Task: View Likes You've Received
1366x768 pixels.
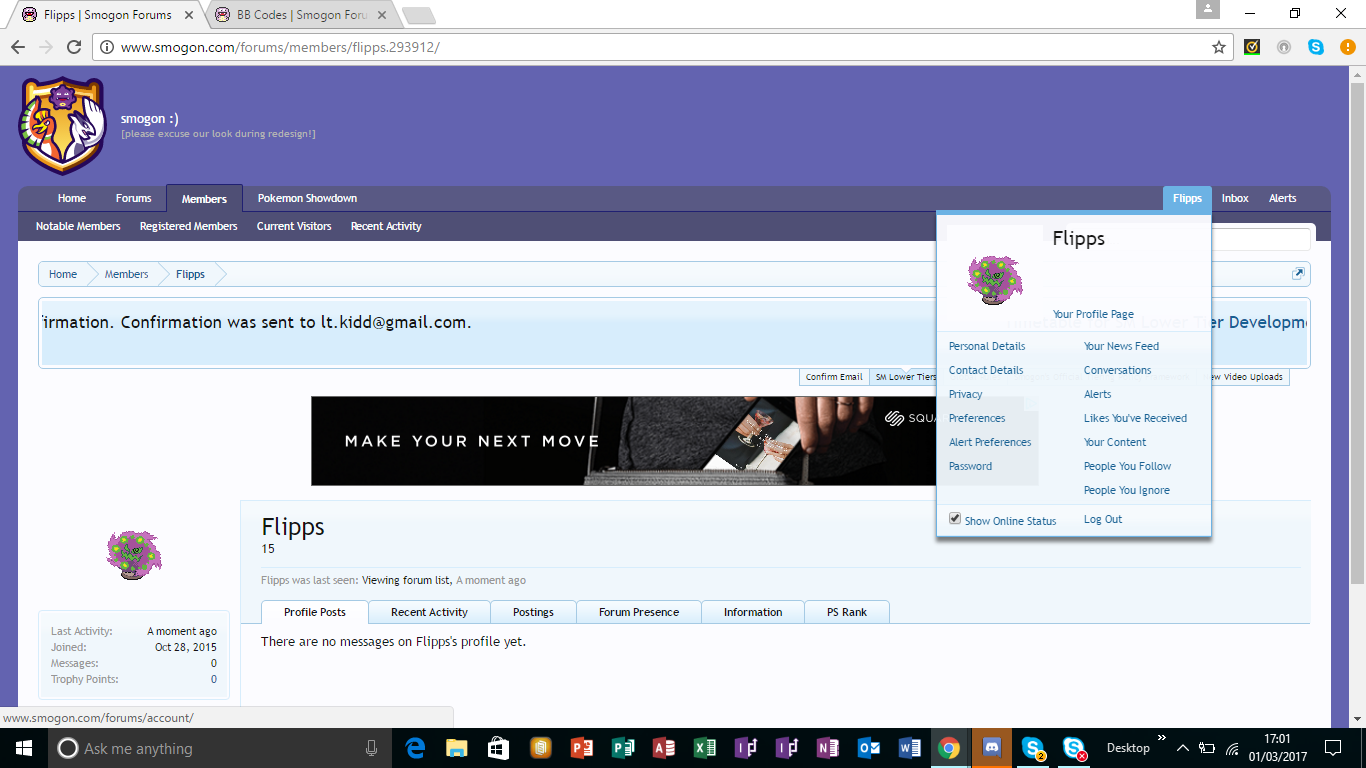Action: point(1136,418)
